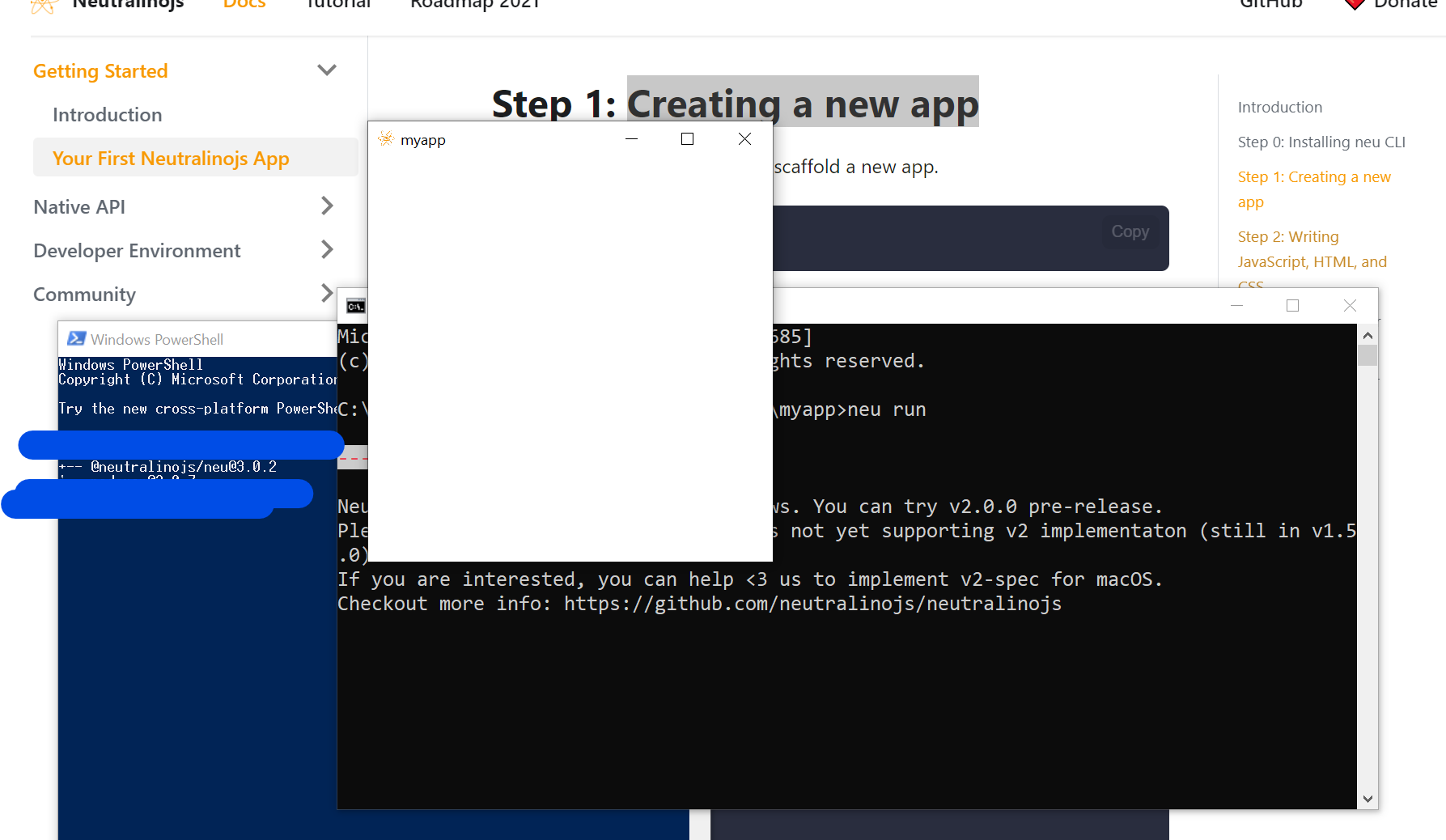Image resolution: width=1446 pixels, height=840 pixels.
Task: Close the Command Prompt window
Action: (x=1350, y=306)
